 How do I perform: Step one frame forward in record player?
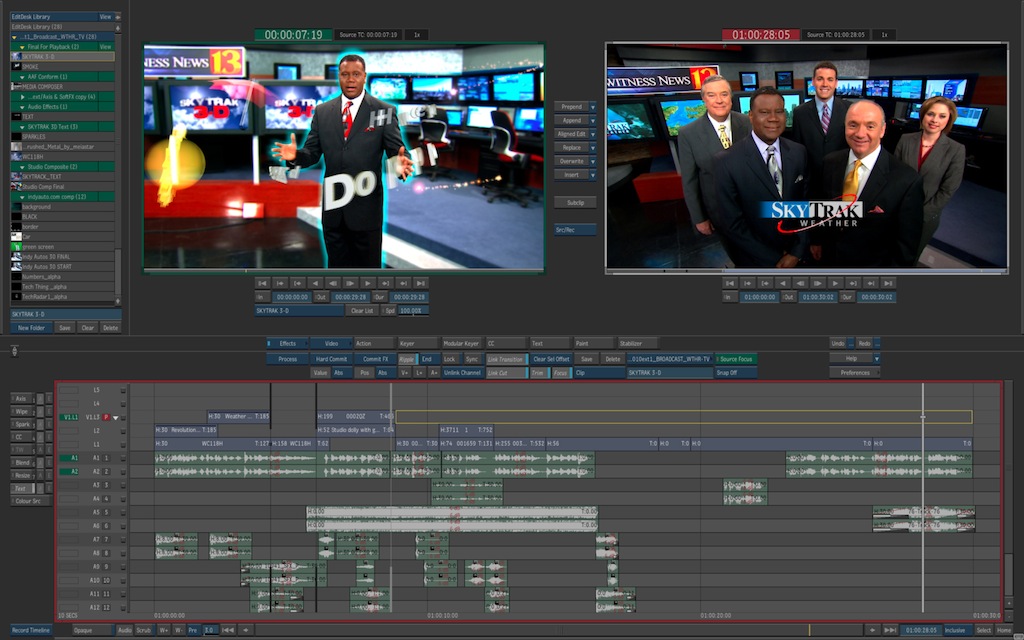818,283
